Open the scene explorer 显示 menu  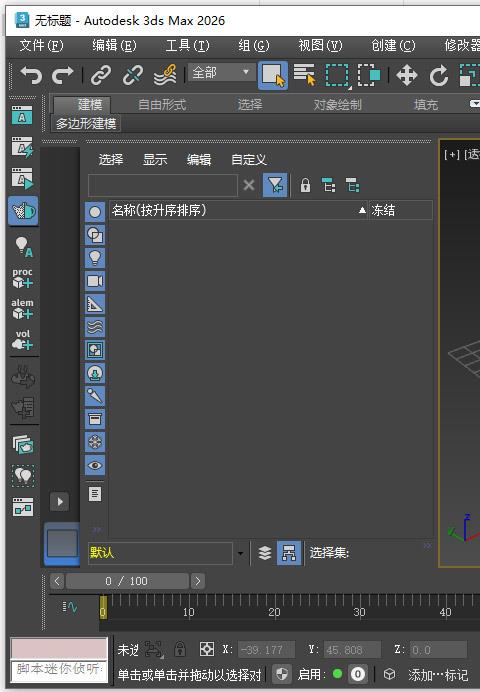coord(155,159)
